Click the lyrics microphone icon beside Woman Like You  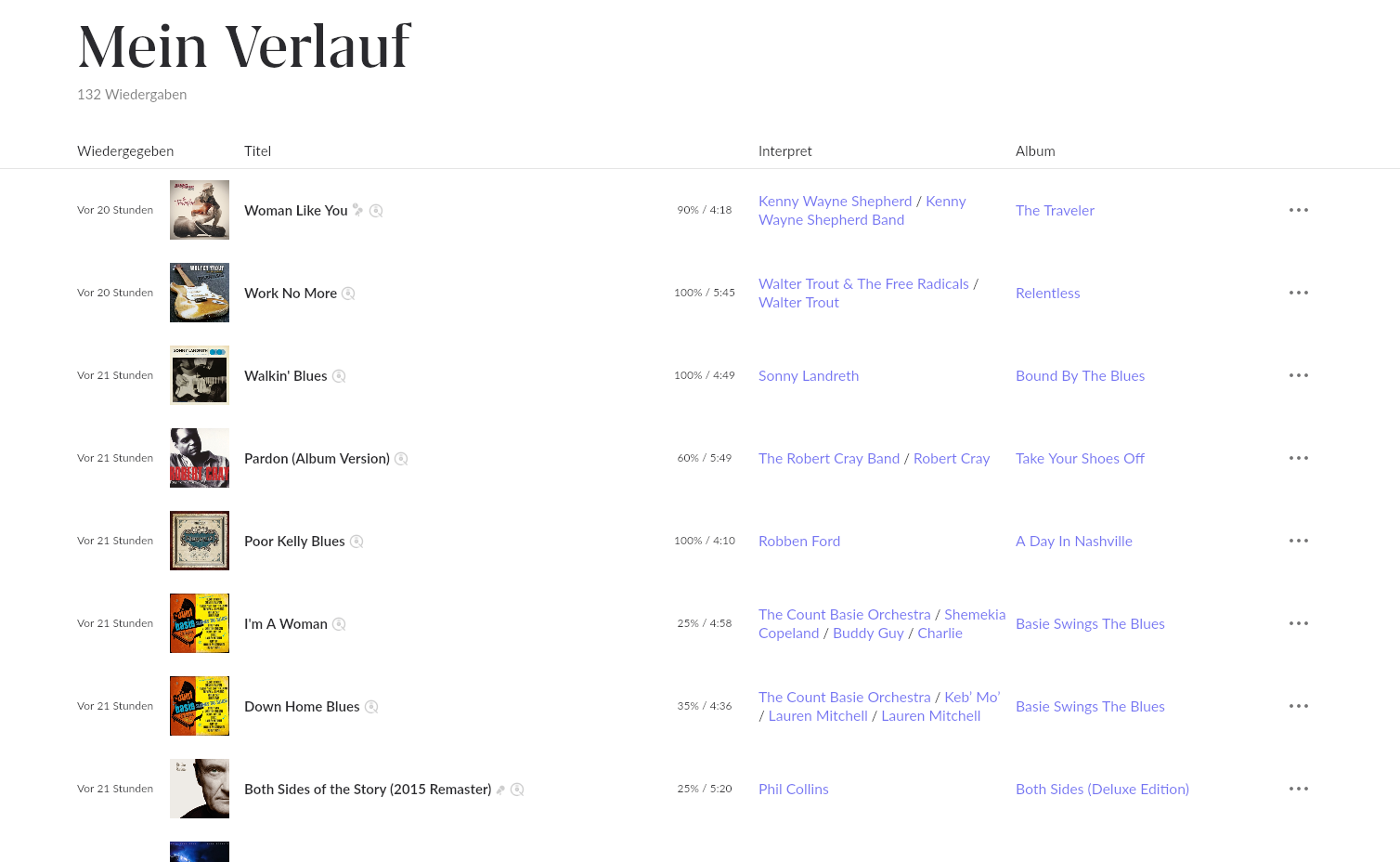point(357,210)
